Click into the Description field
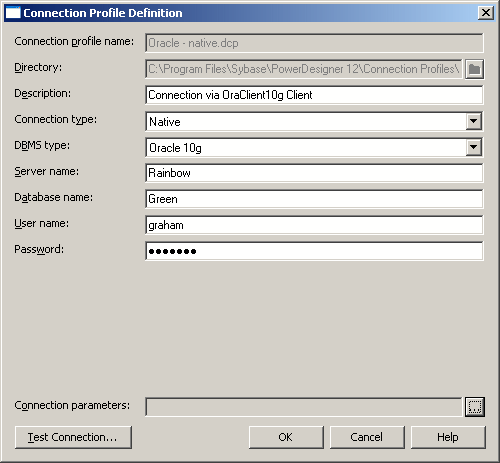 (x=314, y=95)
